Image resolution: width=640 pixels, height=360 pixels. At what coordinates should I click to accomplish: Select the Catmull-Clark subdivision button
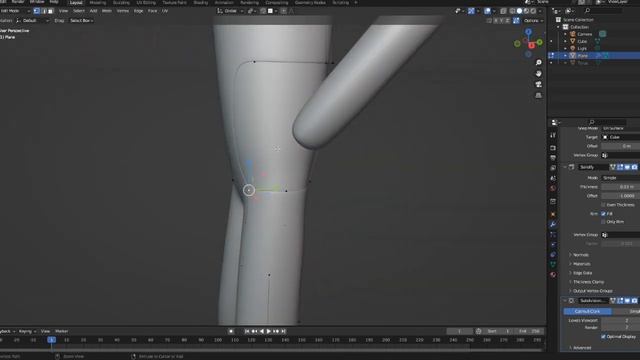tap(587, 311)
